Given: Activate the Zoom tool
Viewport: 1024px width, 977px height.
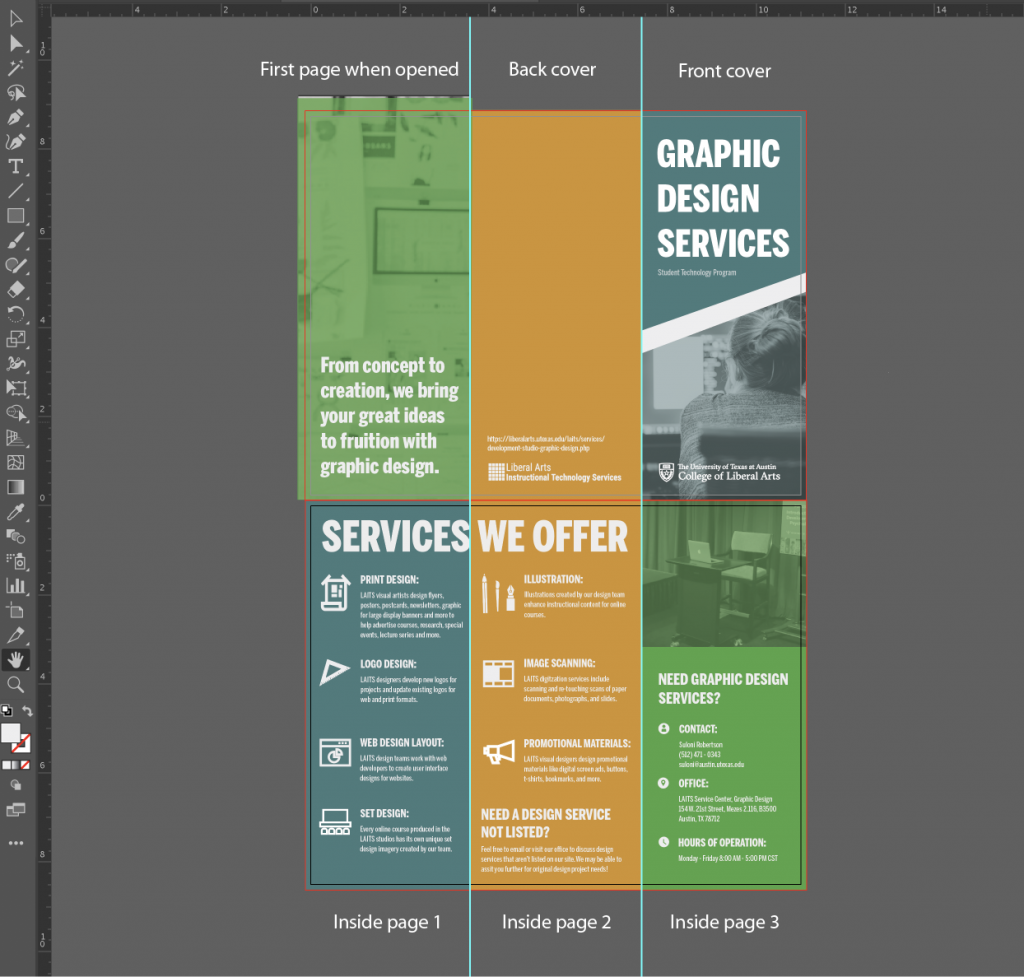Looking at the screenshot, I should (x=16, y=684).
